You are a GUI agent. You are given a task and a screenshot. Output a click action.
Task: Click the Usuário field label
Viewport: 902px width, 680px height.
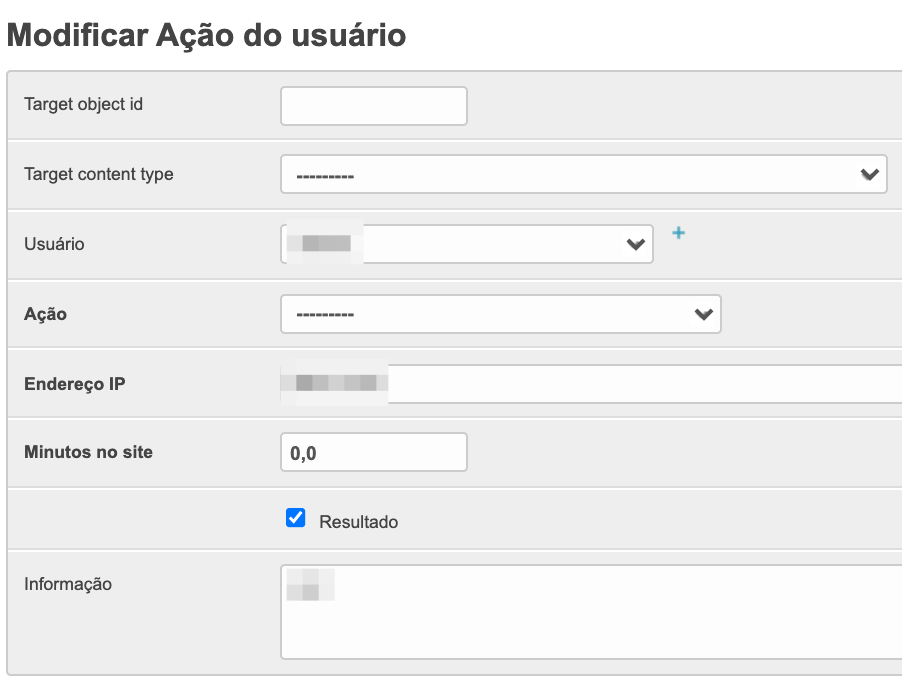click(54, 244)
